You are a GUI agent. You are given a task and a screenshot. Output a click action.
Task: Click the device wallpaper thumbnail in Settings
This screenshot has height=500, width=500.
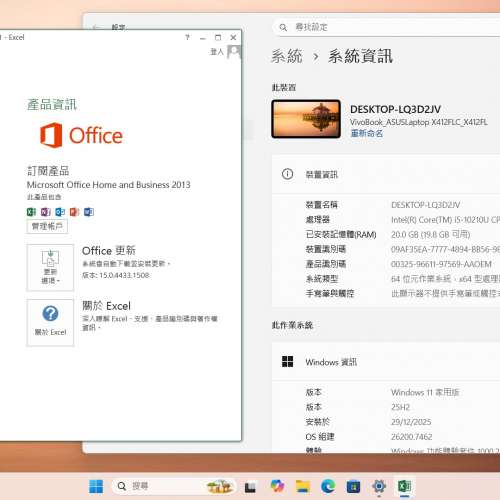pyautogui.click(x=306, y=119)
